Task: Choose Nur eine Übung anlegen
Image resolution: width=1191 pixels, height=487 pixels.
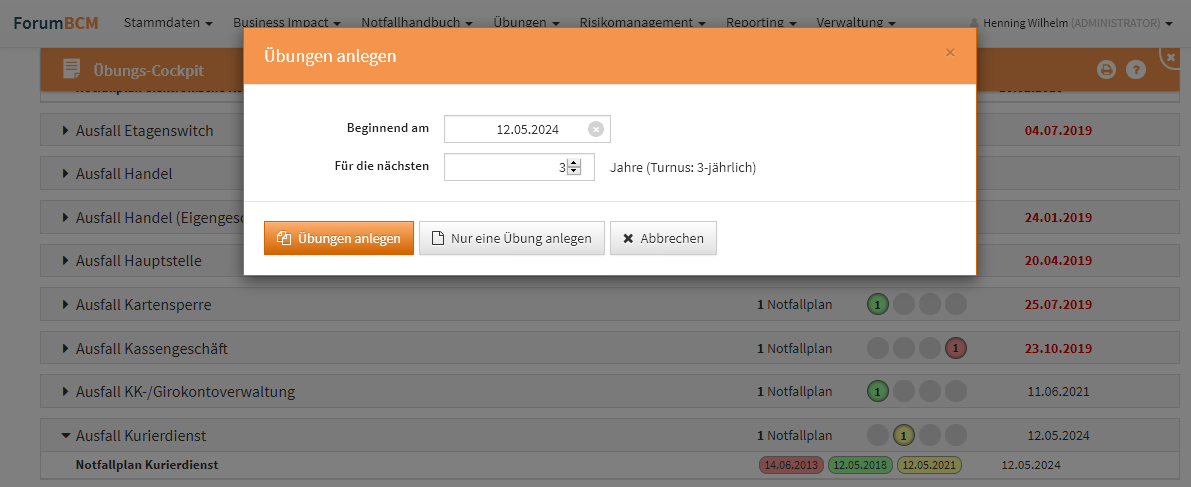Action: (511, 238)
